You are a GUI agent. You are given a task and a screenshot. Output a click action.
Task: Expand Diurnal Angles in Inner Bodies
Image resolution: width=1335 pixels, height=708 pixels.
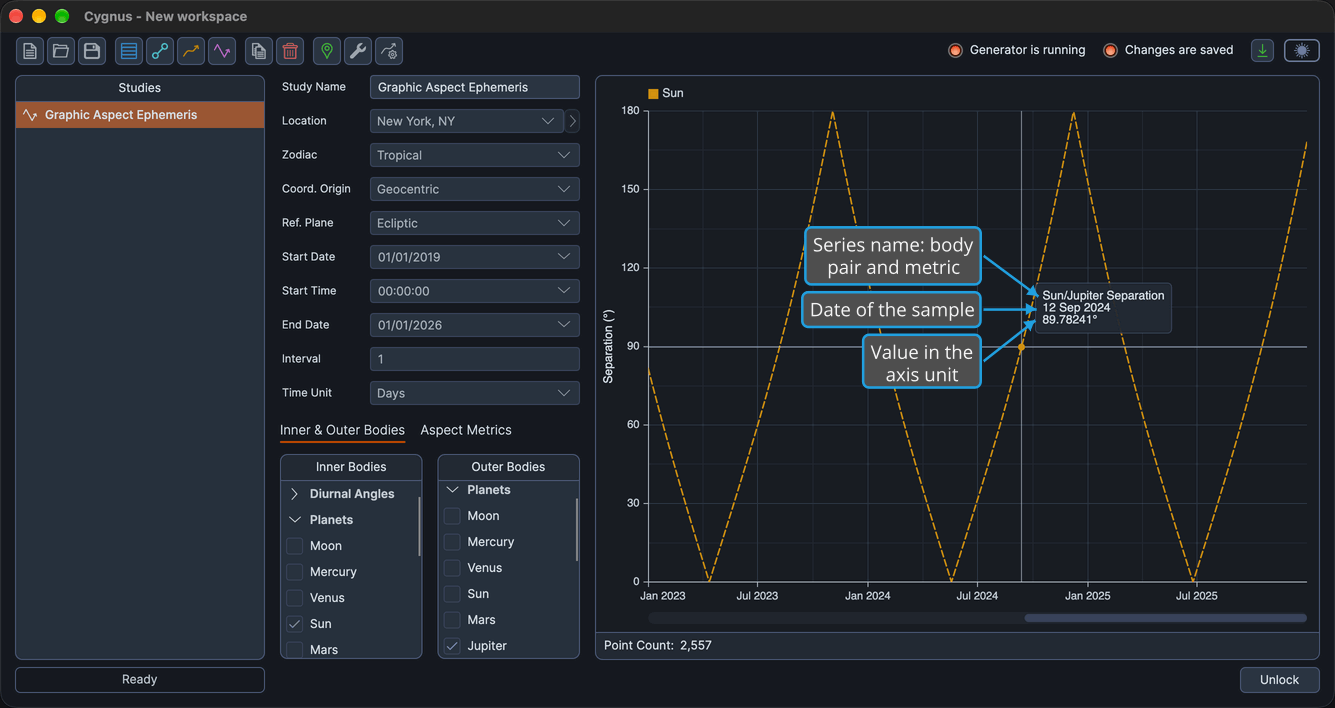click(x=295, y=494)
